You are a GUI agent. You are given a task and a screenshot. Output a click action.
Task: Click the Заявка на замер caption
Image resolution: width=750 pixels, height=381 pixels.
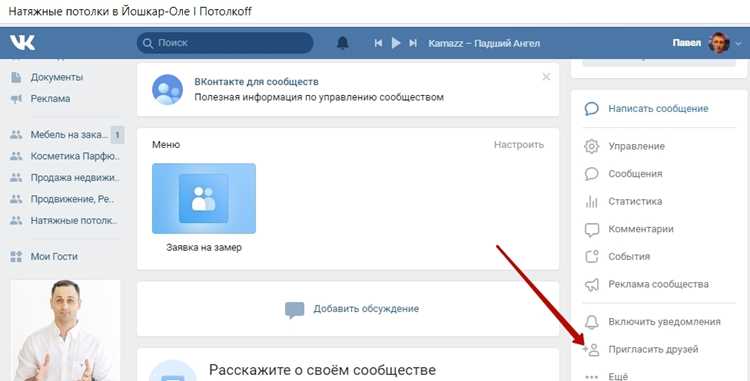tap(204, 248)
